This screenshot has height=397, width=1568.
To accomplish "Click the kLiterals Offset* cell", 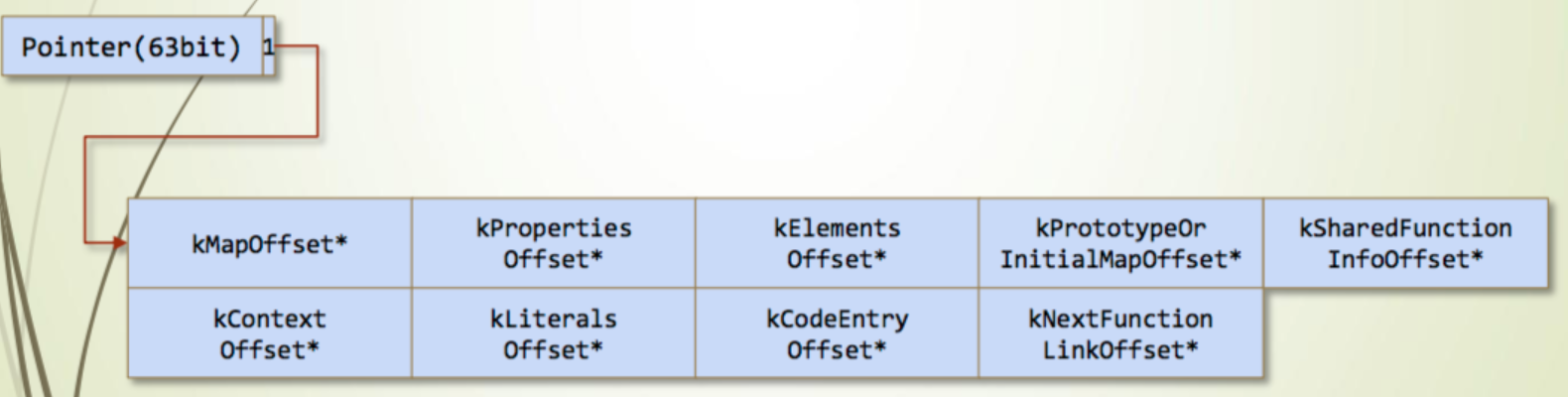I will pyautogui.click(x=554, y=333).
